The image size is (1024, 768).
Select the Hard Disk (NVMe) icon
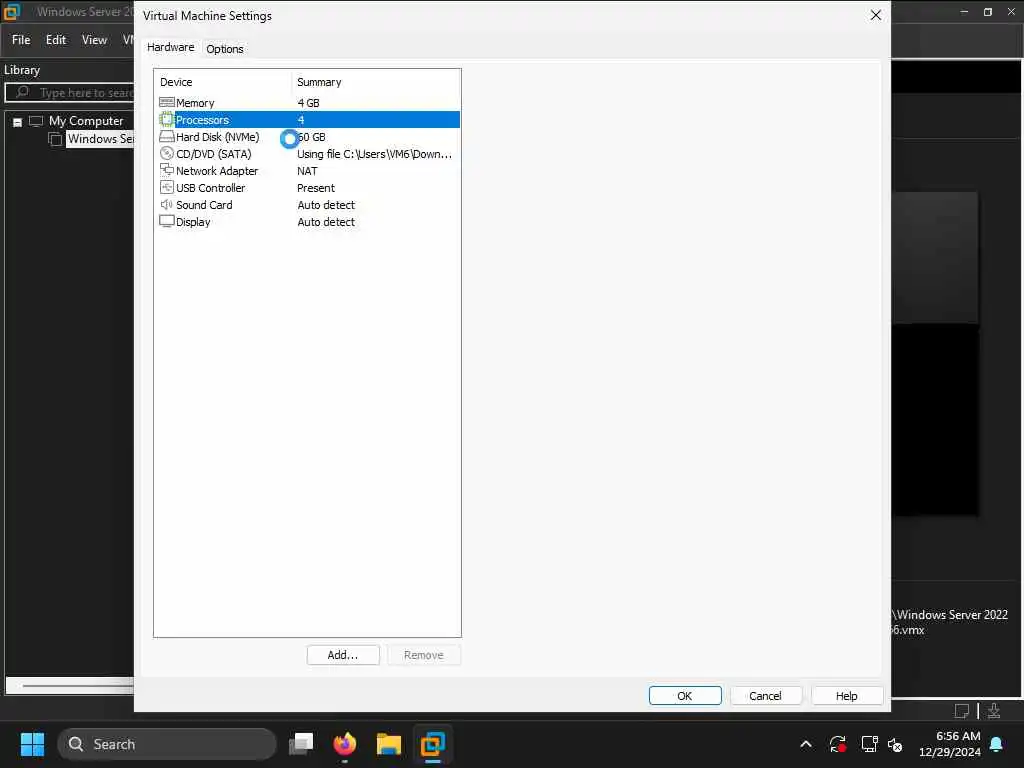[x=167, y=136]
